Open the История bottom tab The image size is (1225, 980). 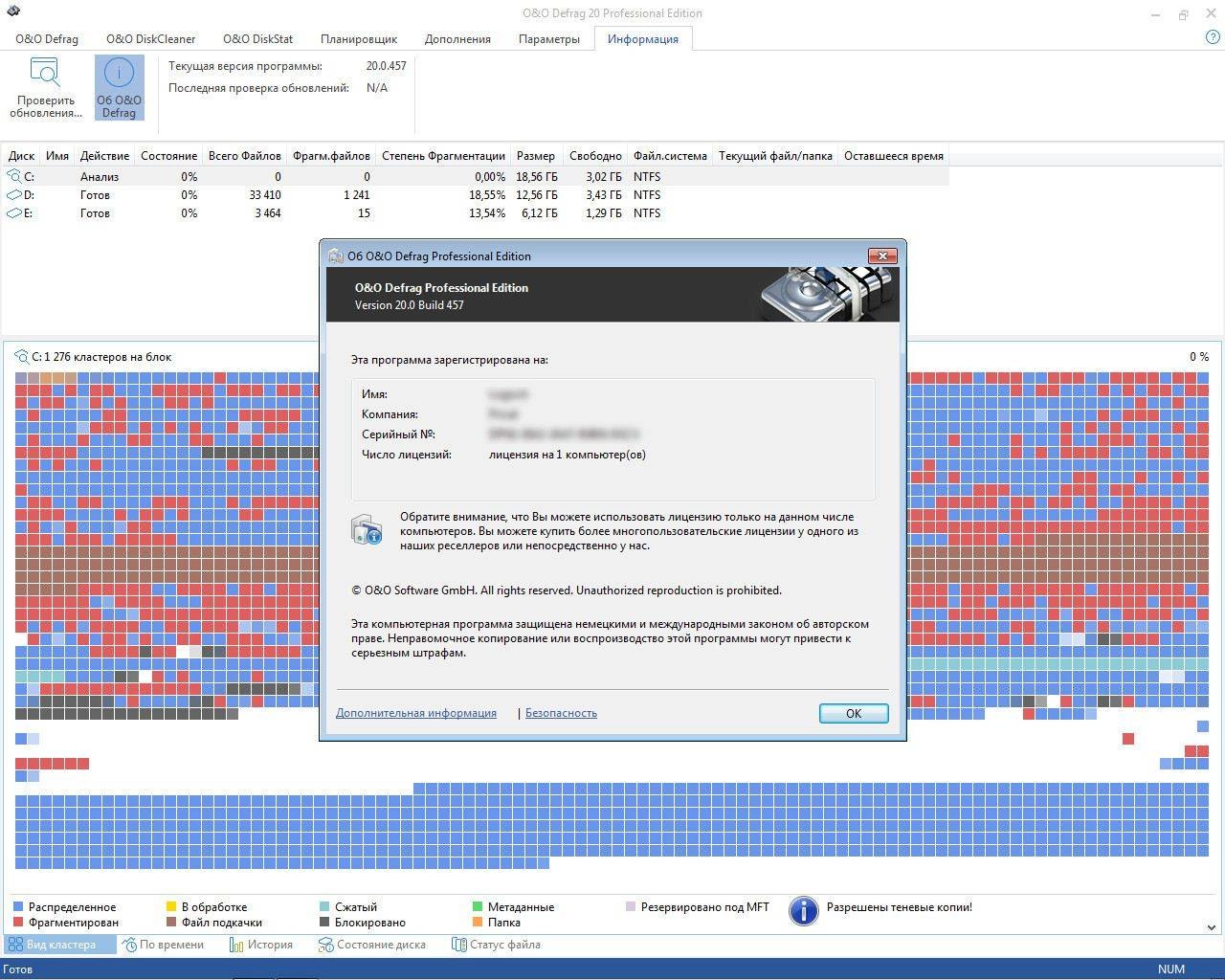click(x=261, y=945)
